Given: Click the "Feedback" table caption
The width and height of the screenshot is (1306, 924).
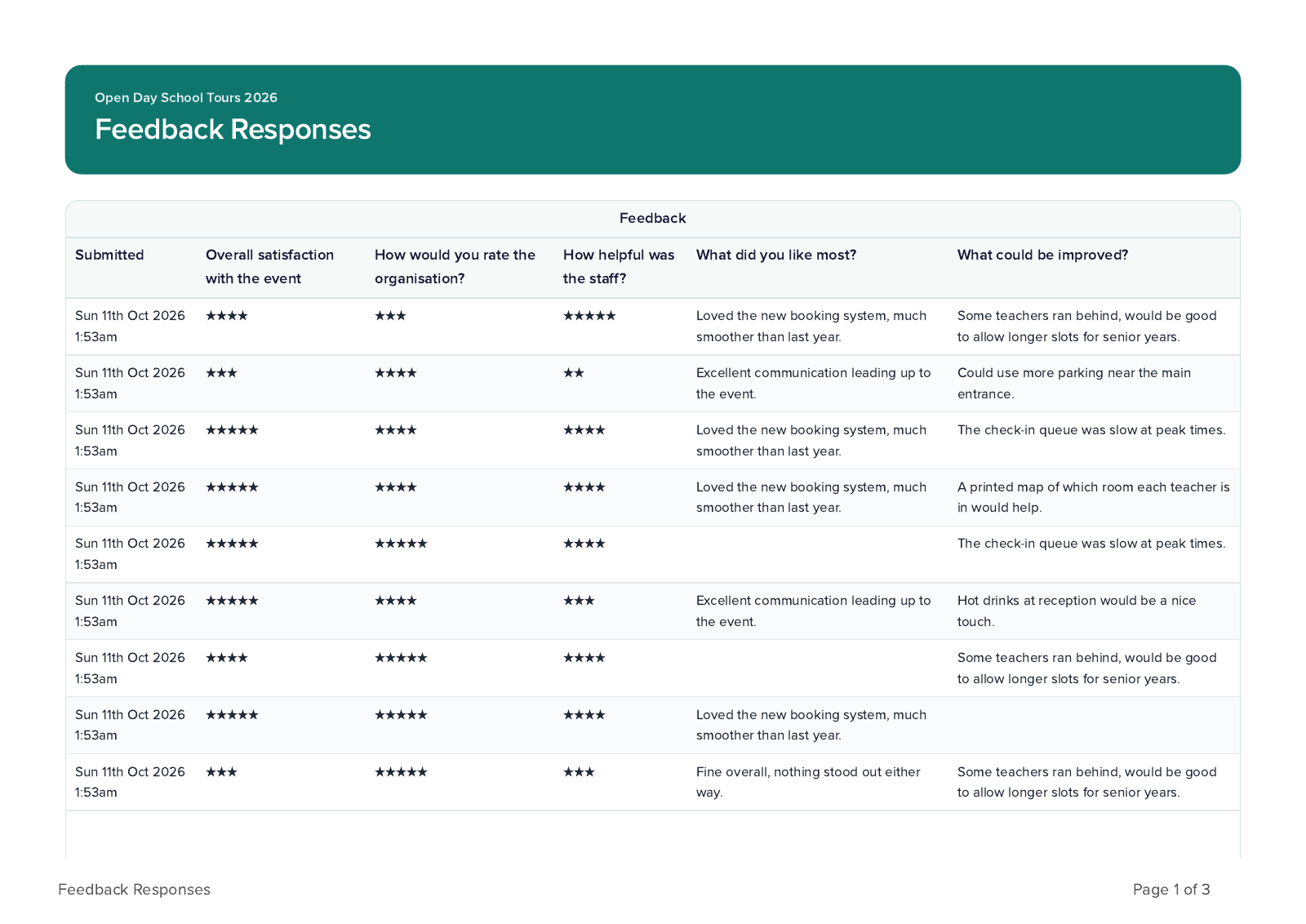Looking at the screenshot, I should tap(653, 218).
